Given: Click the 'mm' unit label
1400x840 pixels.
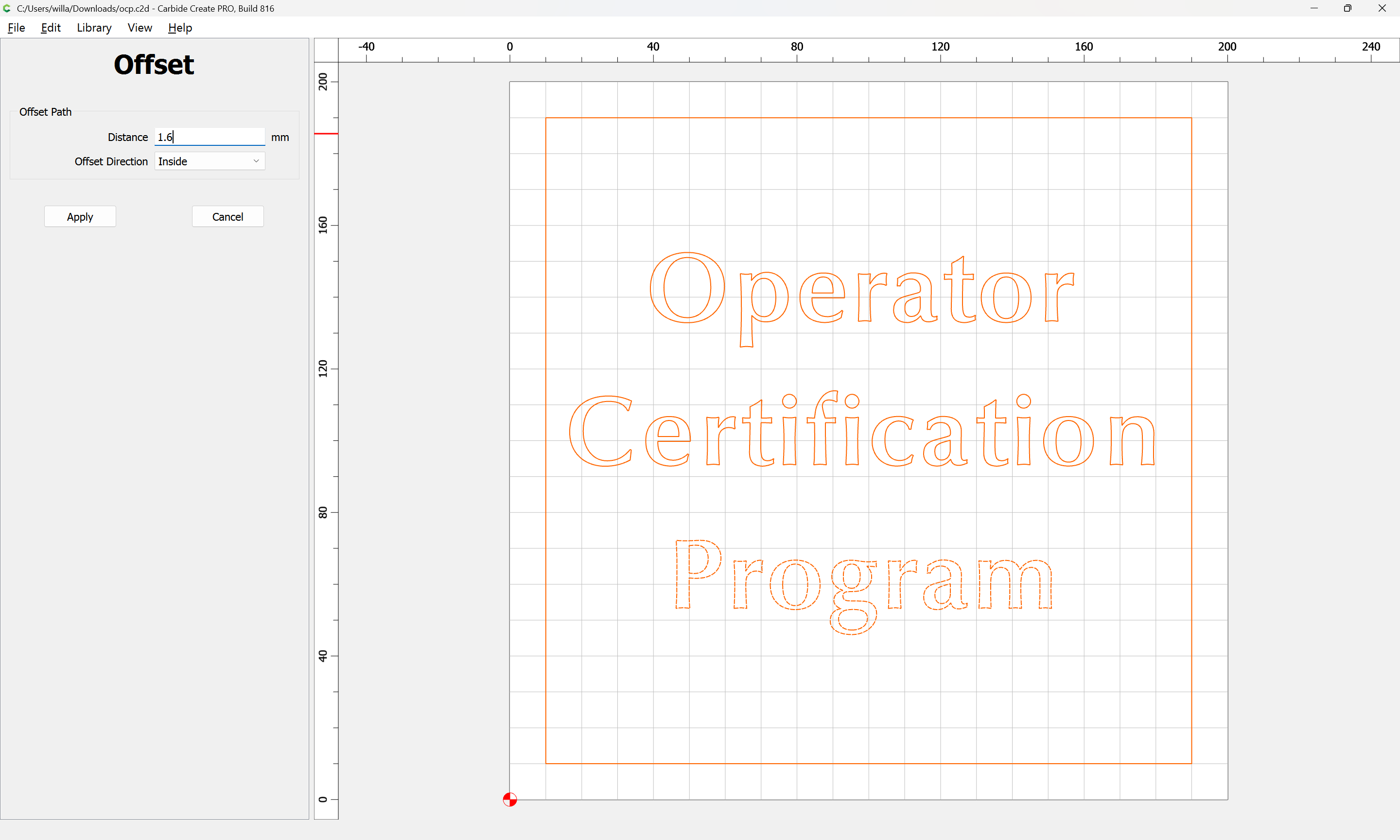Looking at the screenshot, I should tap(280, 137).
